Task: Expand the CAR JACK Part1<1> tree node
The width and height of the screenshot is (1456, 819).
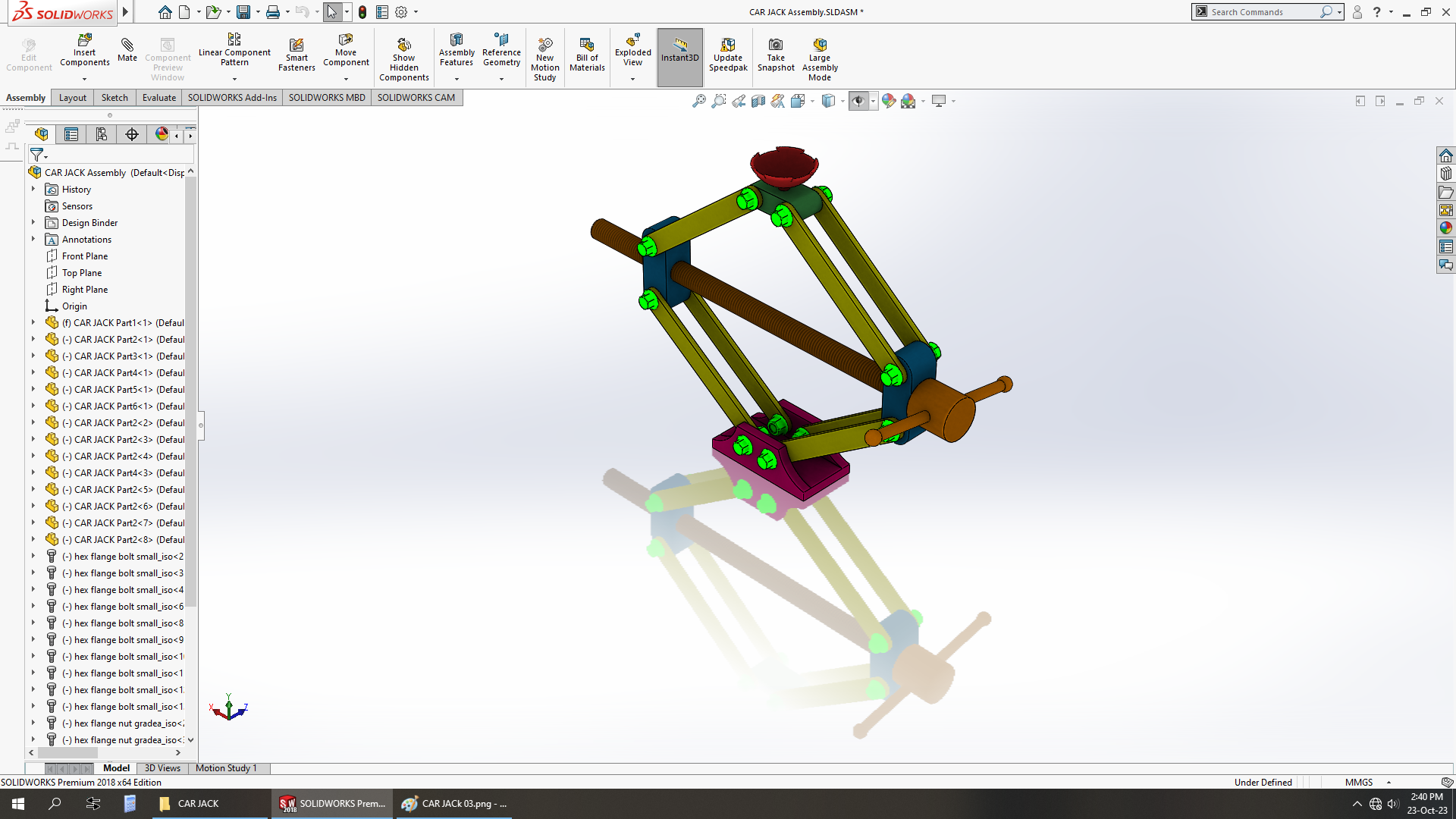Action: (33, 322)
